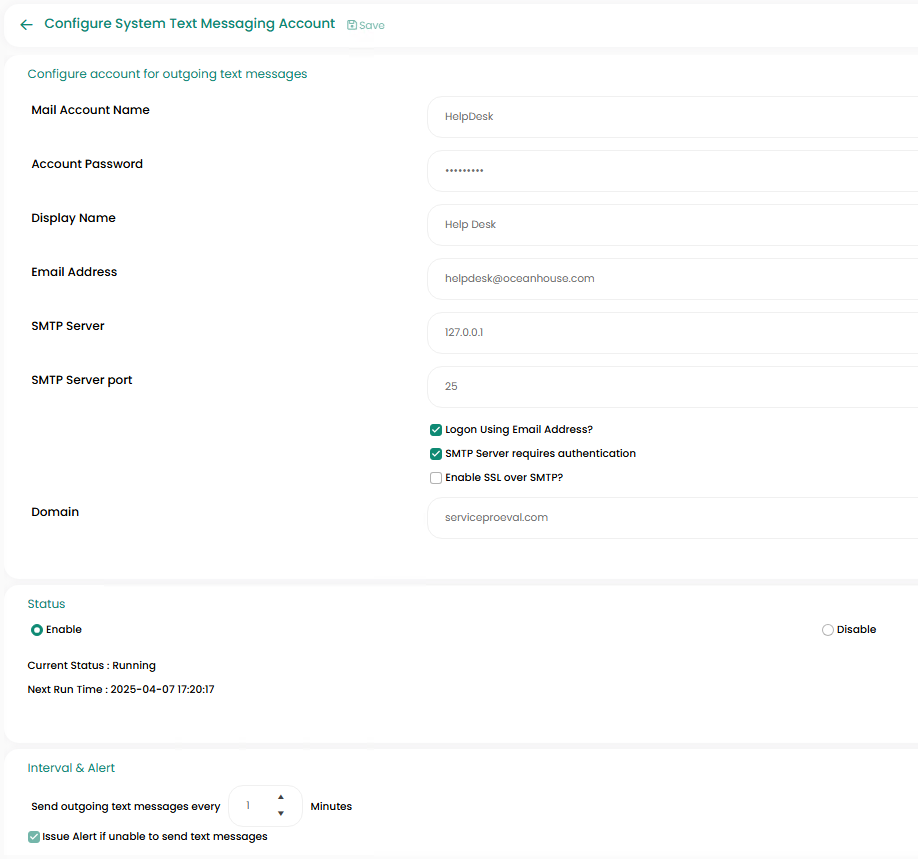Click the Display Name input field

click(x=672, y=225)
